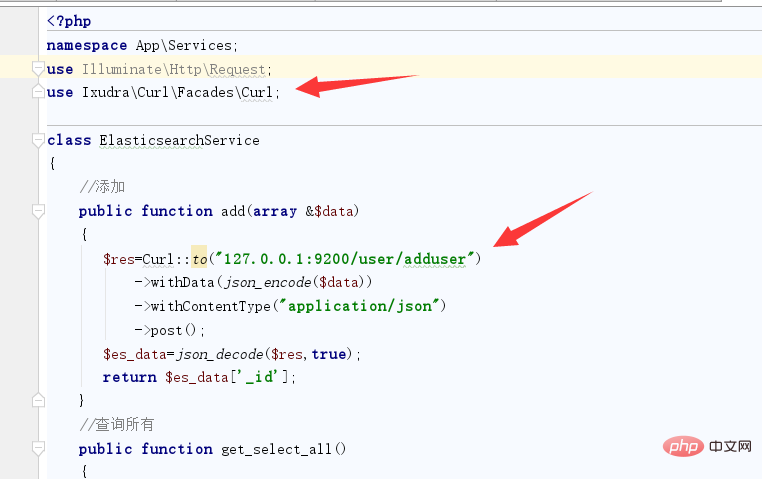Click the highlighted 'to' method call
The image size is (762, 479).
pyautogui.click(x=199, y=259)
